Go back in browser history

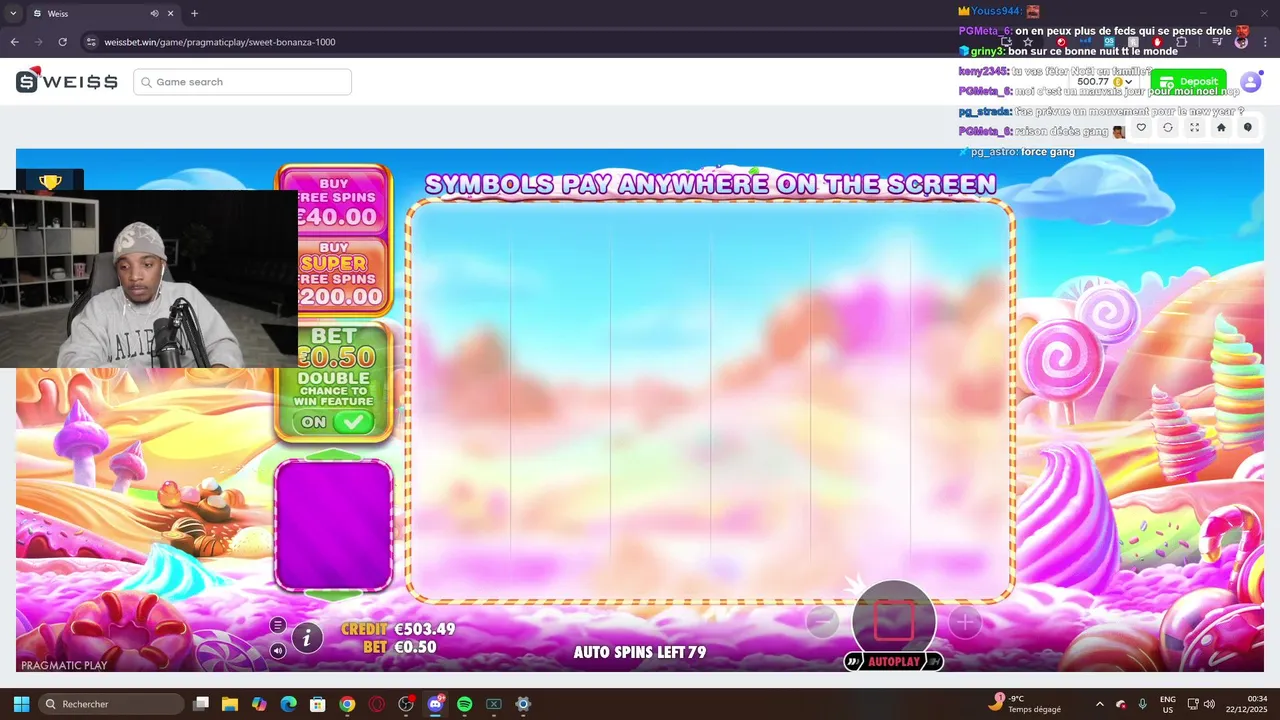click(14, 42)
